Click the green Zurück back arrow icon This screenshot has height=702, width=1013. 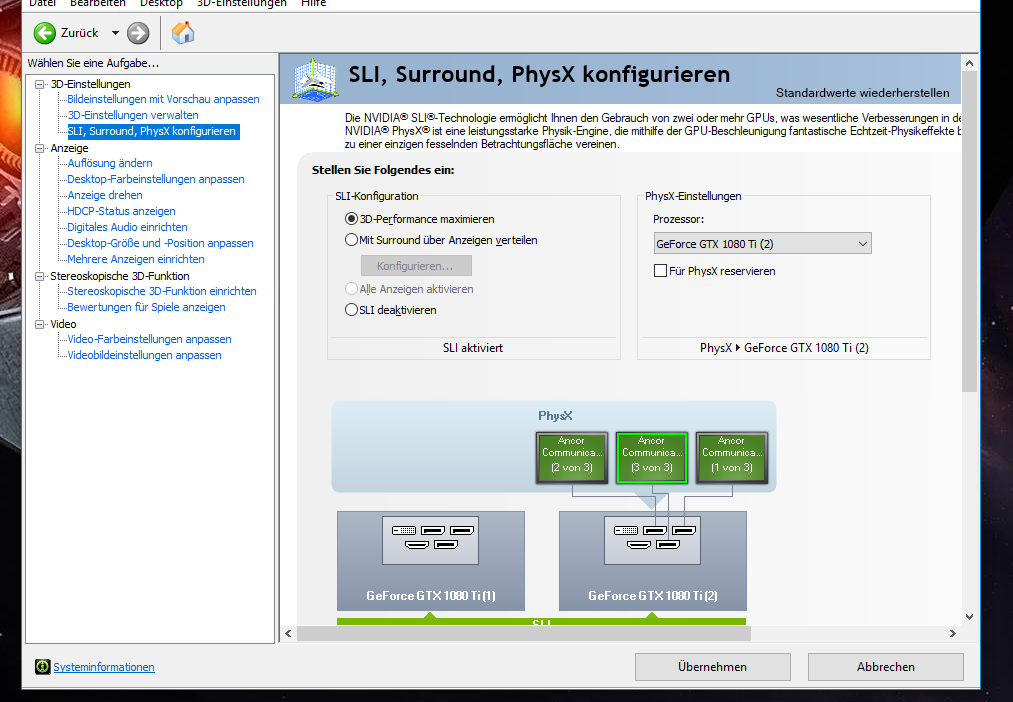(x=45, y=33)
